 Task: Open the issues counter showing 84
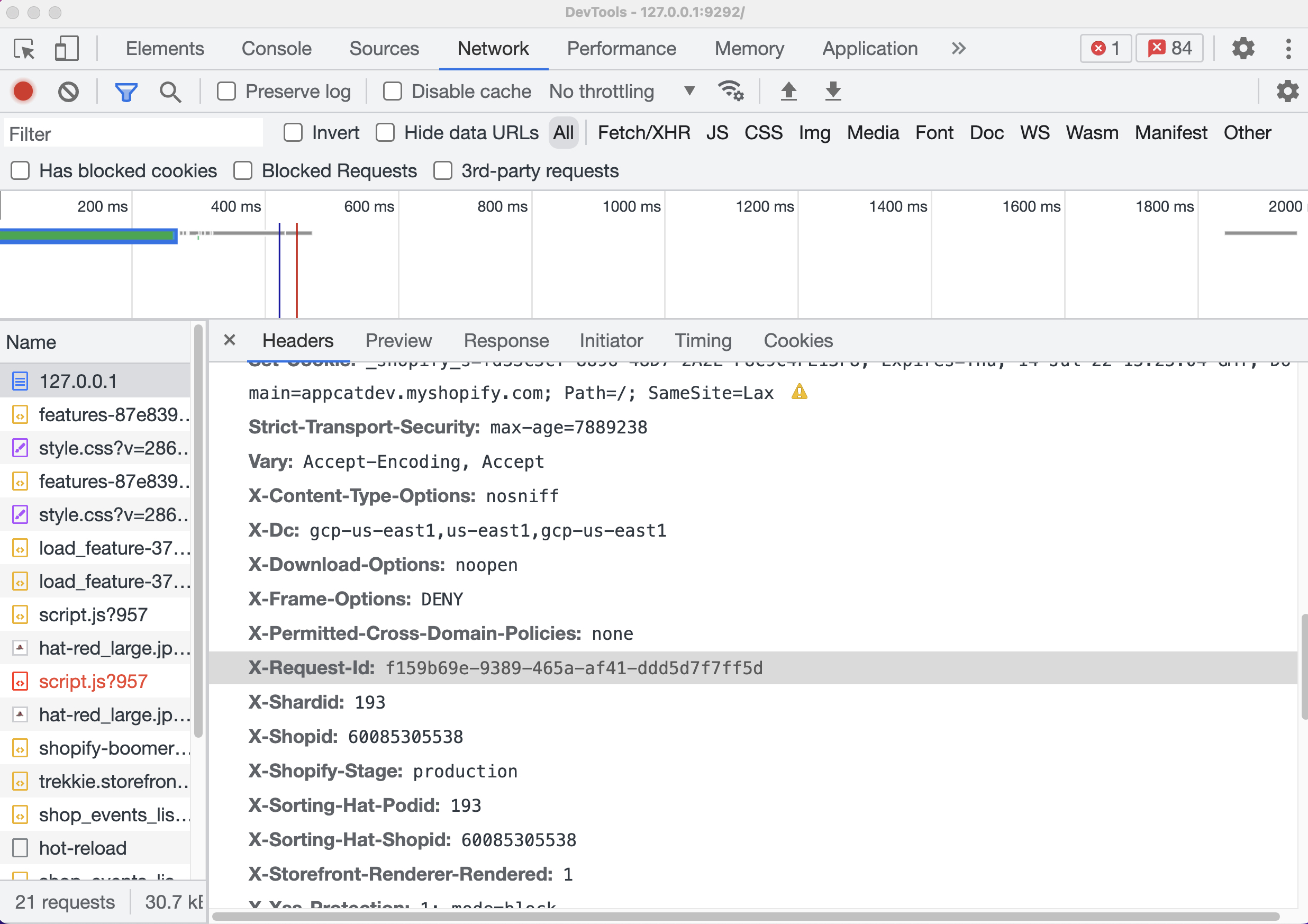[x=1169, y=48]
